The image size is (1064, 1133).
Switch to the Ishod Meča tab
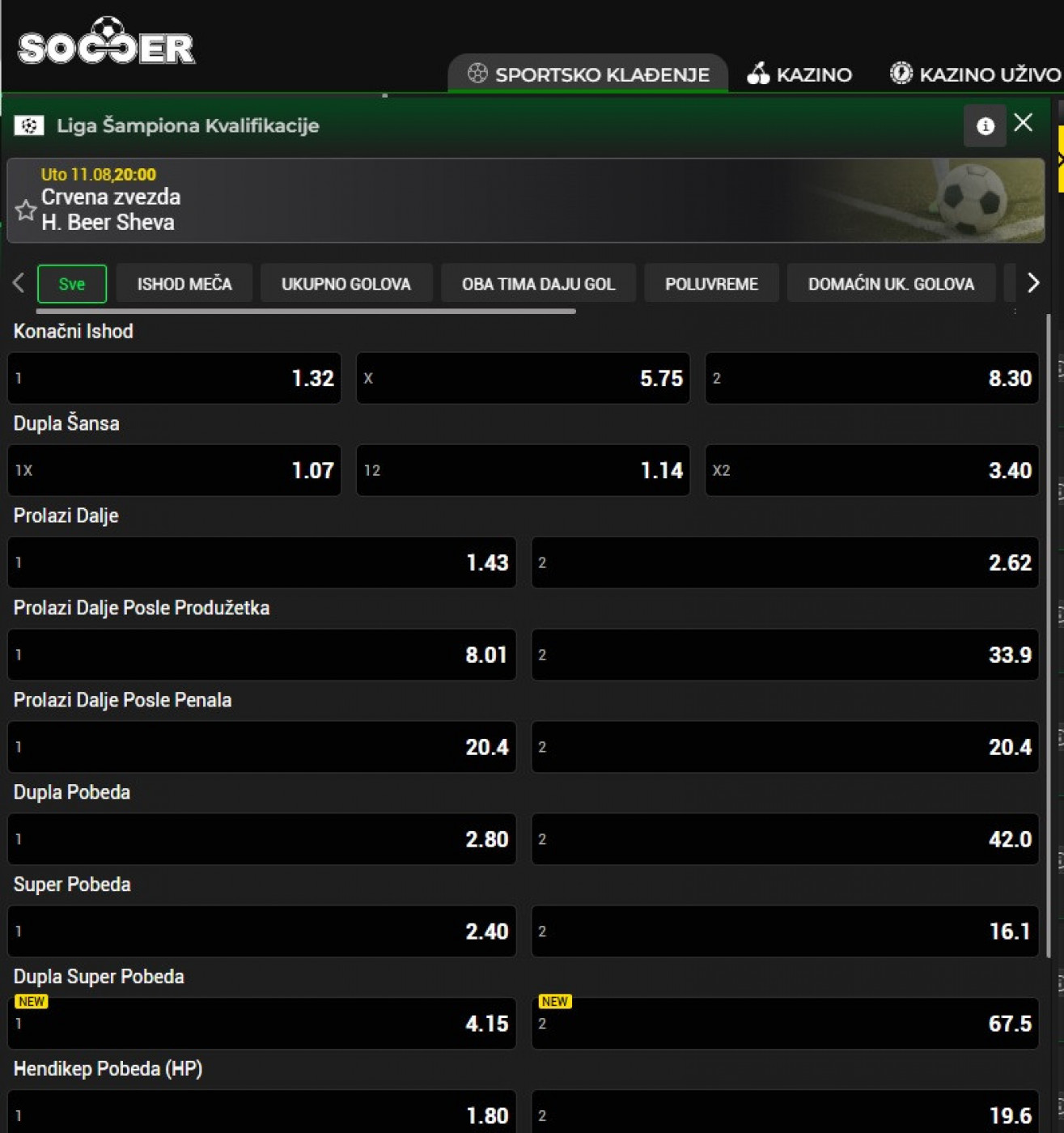coord(184,284)
